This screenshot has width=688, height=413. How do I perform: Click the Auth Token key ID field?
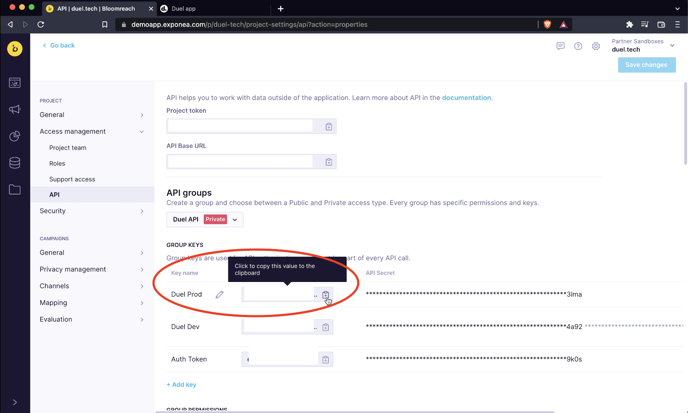(280, 359)
